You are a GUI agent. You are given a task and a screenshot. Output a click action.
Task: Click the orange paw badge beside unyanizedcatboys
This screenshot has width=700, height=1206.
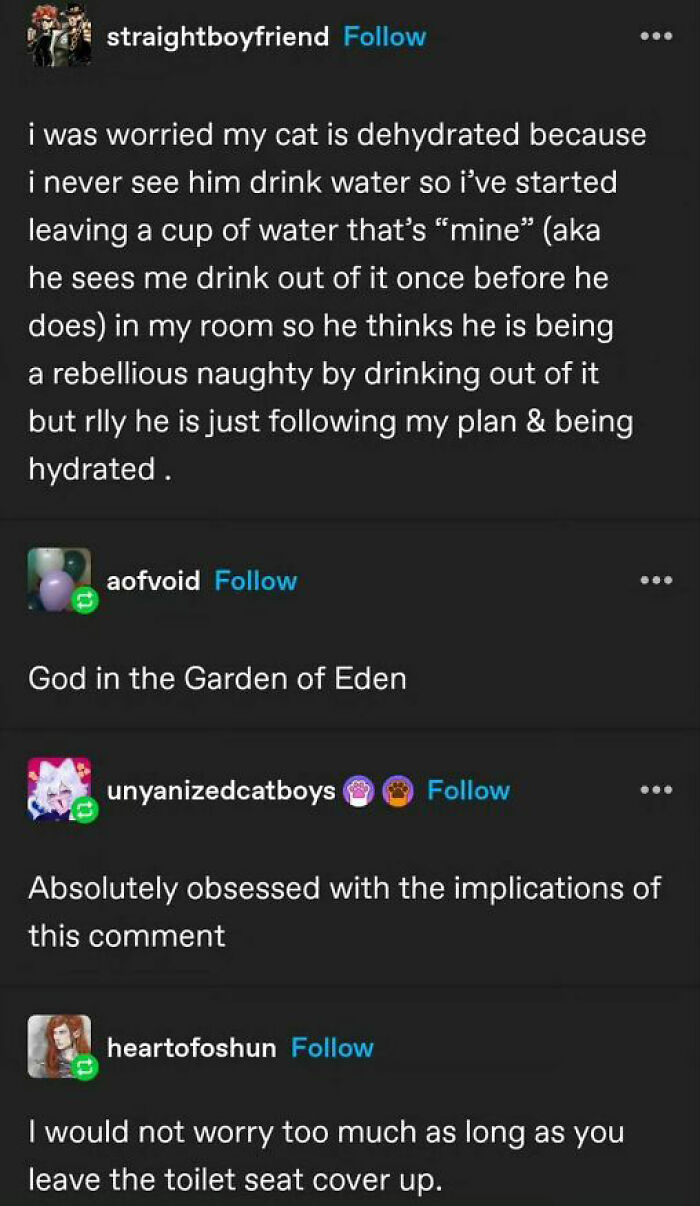point(398,791)
